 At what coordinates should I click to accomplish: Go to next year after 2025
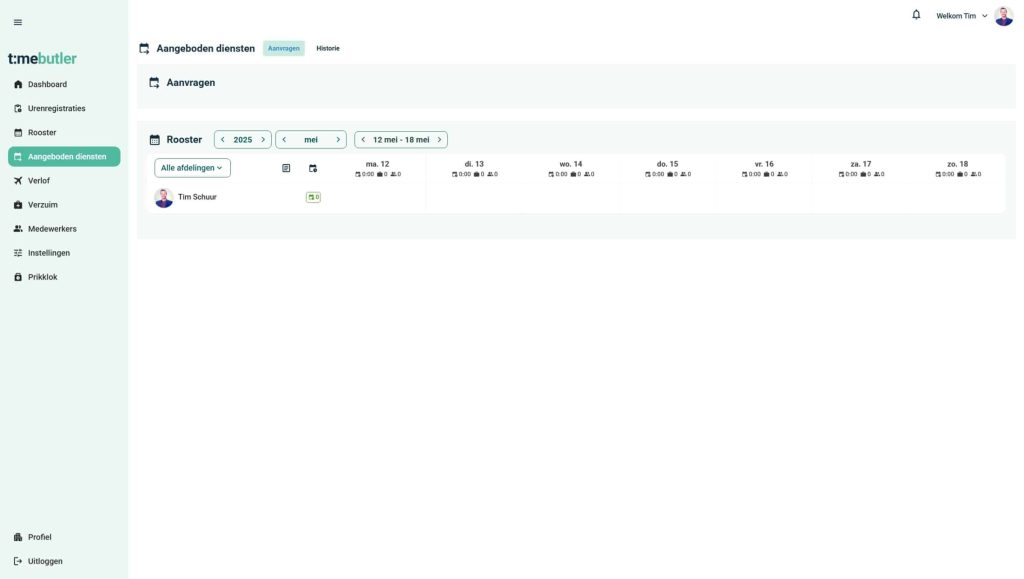(x=263, y=140)
